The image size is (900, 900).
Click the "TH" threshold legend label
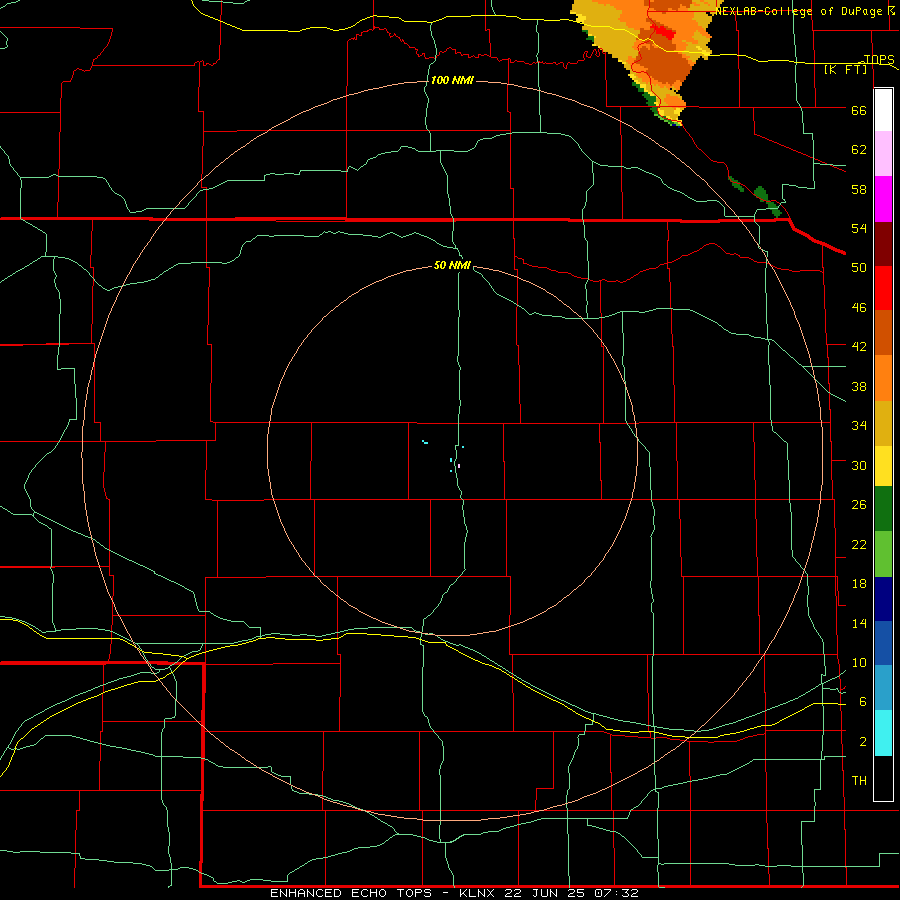point(859,781)
